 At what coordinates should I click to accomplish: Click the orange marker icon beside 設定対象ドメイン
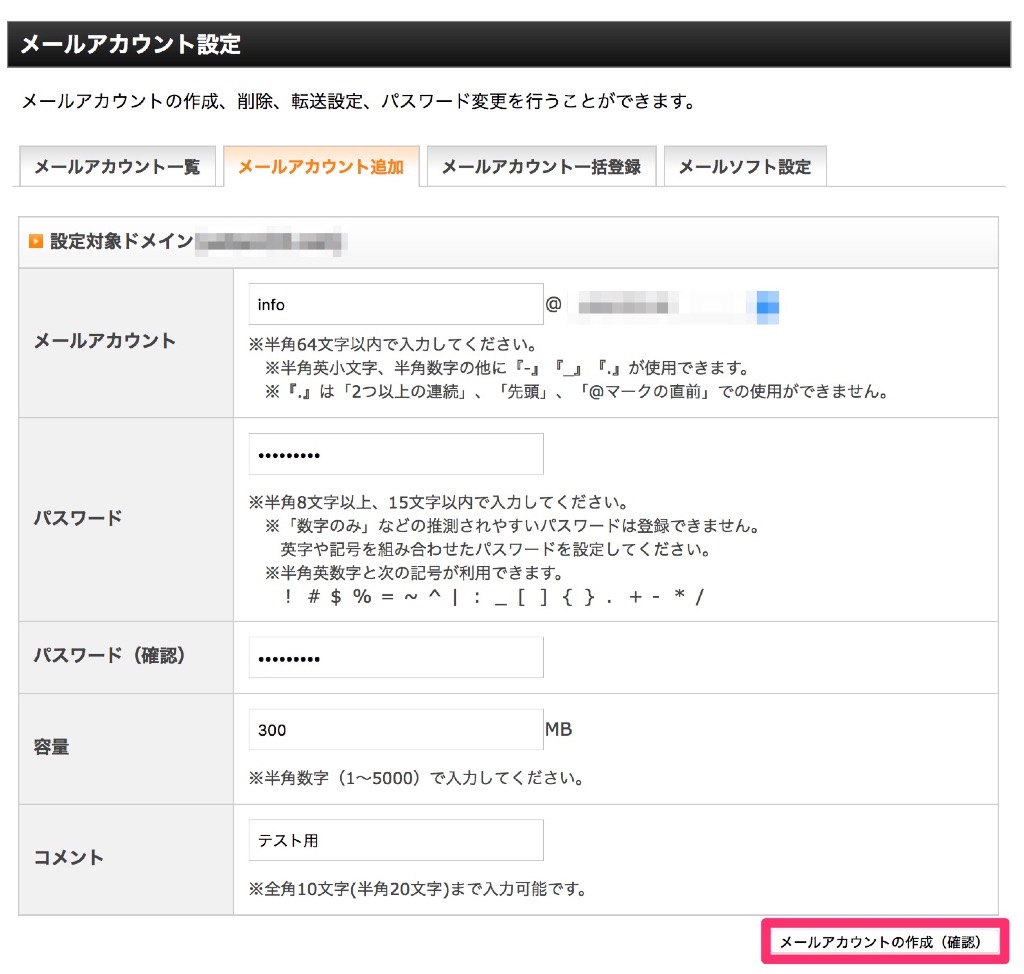click(x=37, y=241)
